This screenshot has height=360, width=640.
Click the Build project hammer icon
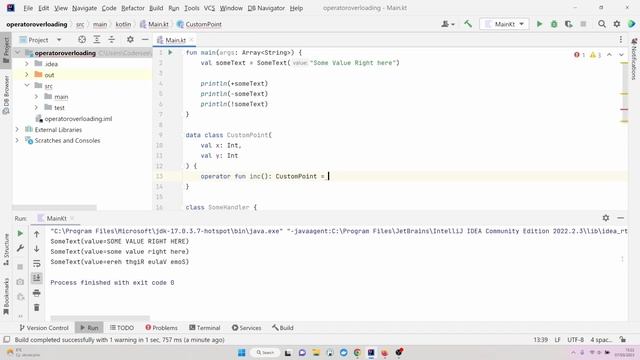468,24
